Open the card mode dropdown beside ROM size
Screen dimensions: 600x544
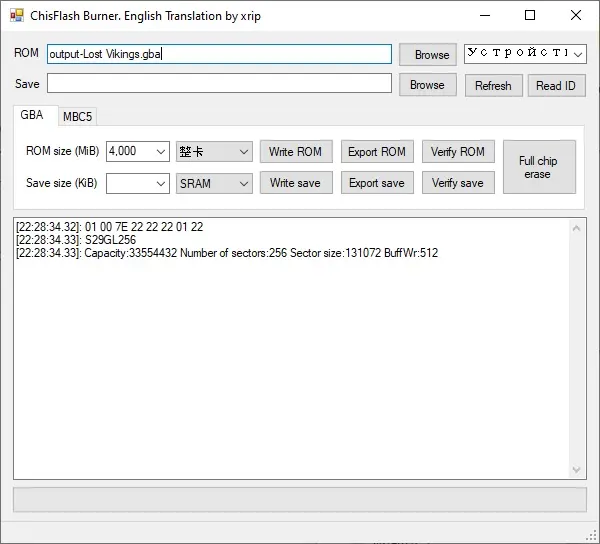(244, 152)
